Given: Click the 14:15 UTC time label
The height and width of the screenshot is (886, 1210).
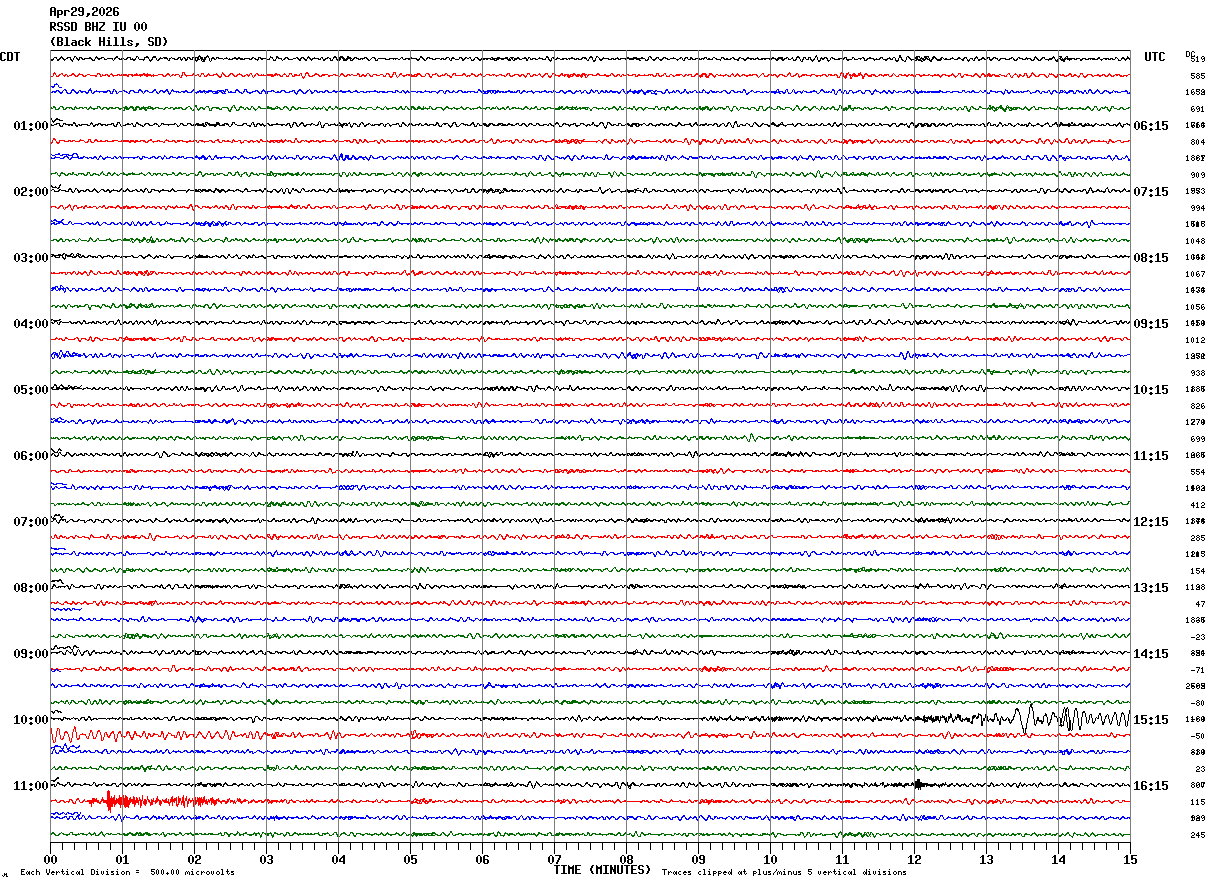Looking at the screenshot, I should [1151, 654].
